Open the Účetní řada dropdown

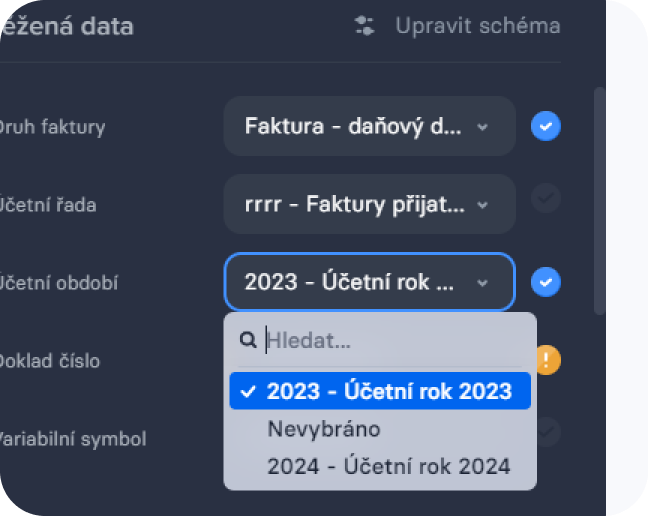369,205
